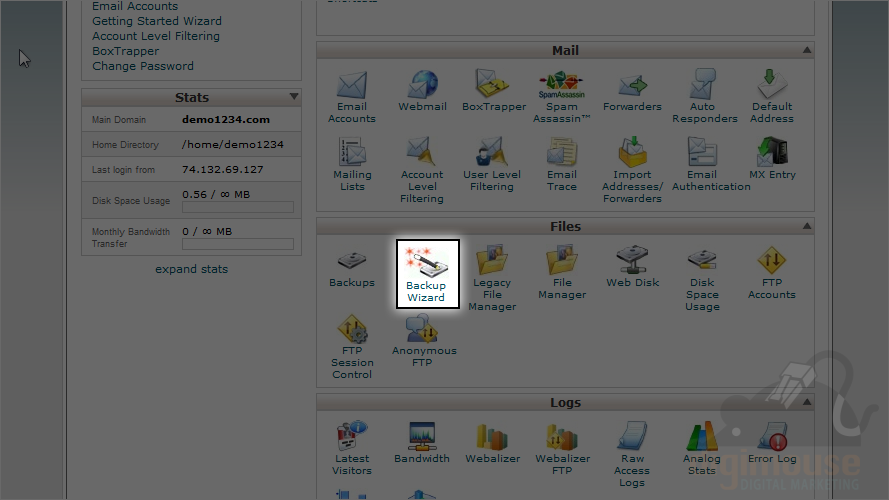
Task: Open MX Entry
Action: pyautogui.click(x=772, y=159)
